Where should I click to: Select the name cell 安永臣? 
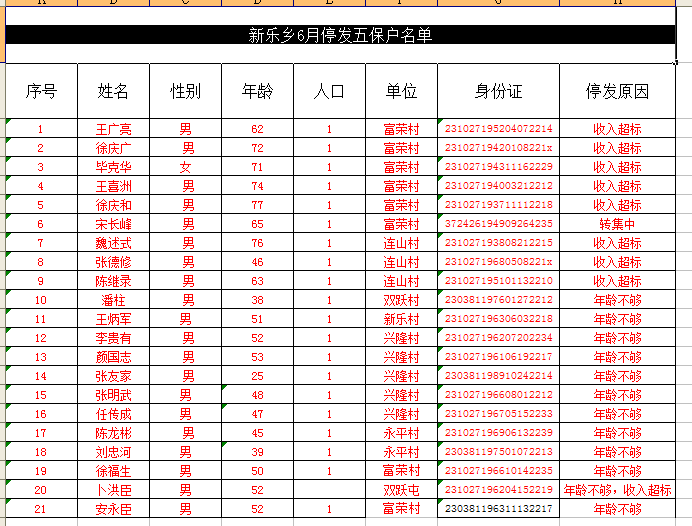point(113,508)
